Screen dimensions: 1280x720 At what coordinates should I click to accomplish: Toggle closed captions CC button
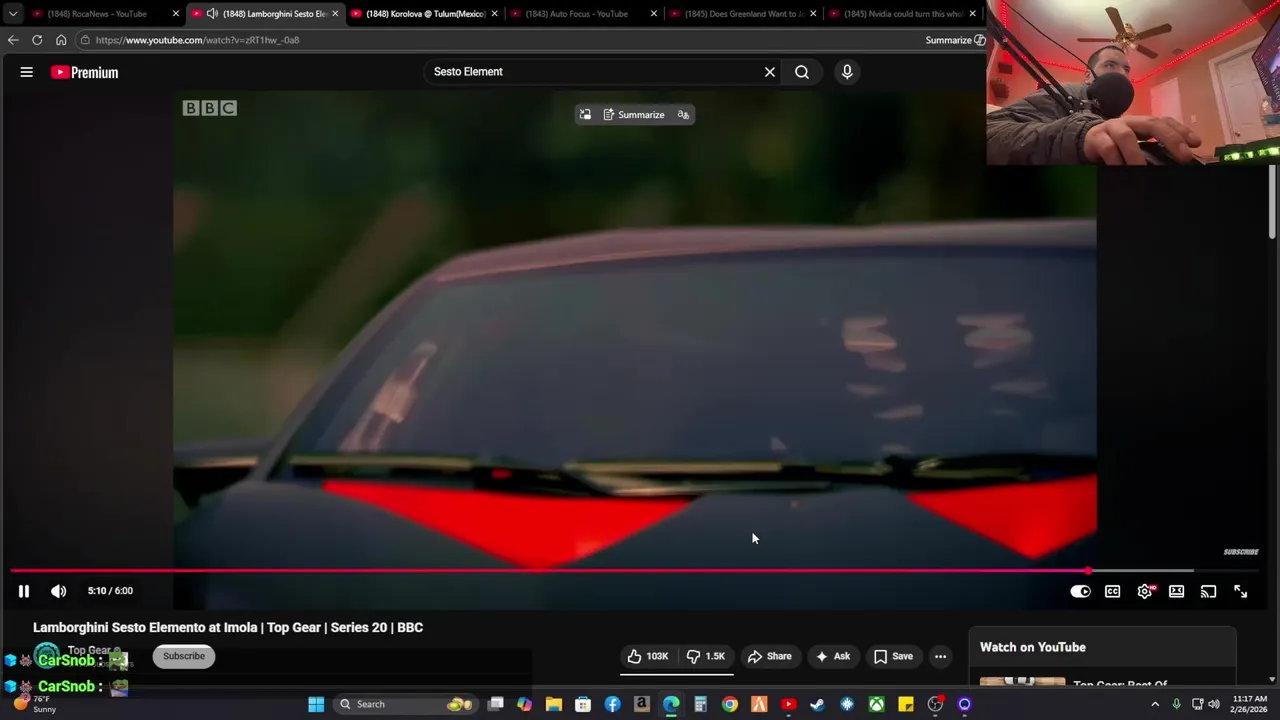[x=1112, y=591]
